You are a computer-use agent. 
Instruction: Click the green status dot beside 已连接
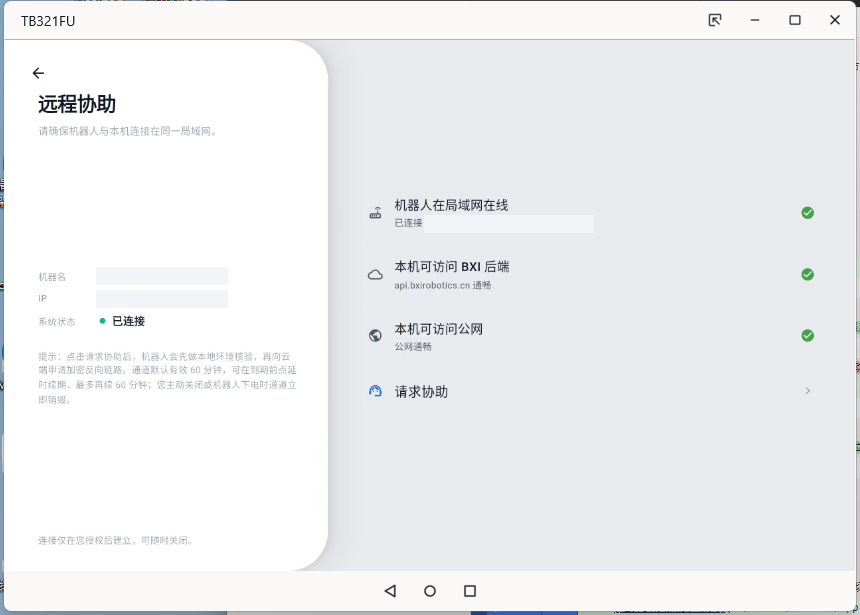pyautogui.click(x=103, y=321)
